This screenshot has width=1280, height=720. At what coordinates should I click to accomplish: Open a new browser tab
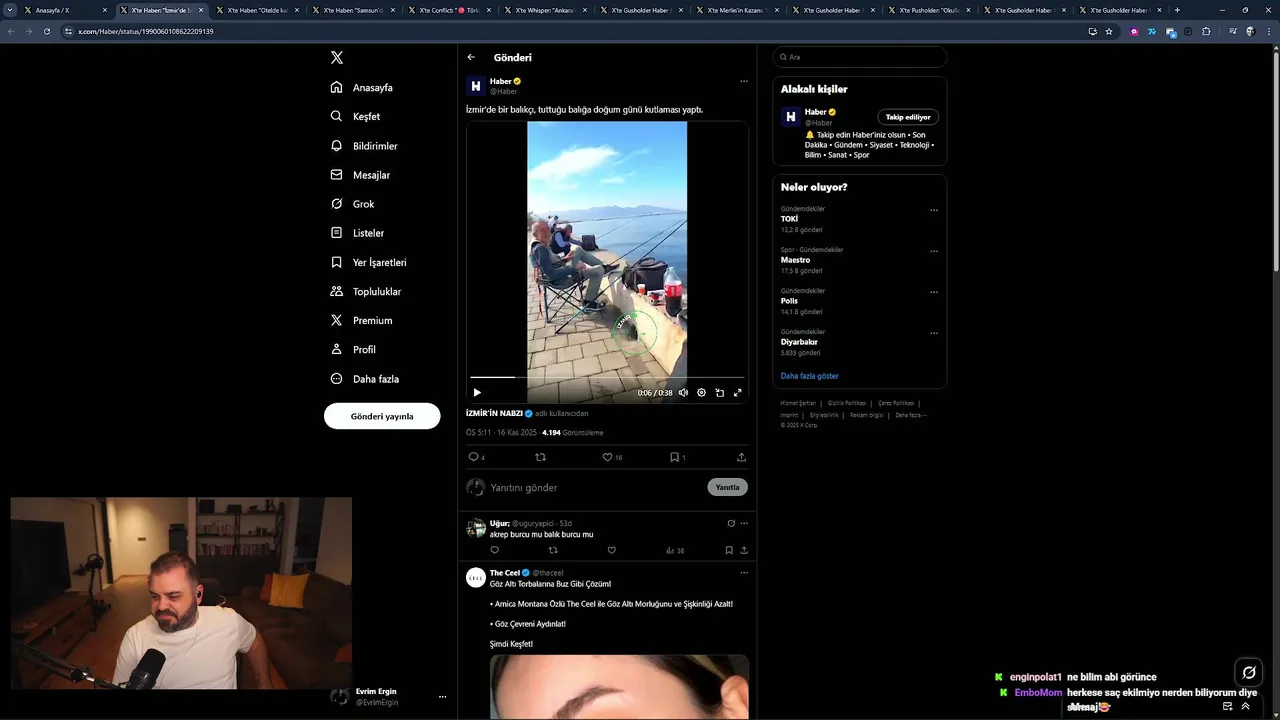pyautogui.click(x=1177, y=10)
